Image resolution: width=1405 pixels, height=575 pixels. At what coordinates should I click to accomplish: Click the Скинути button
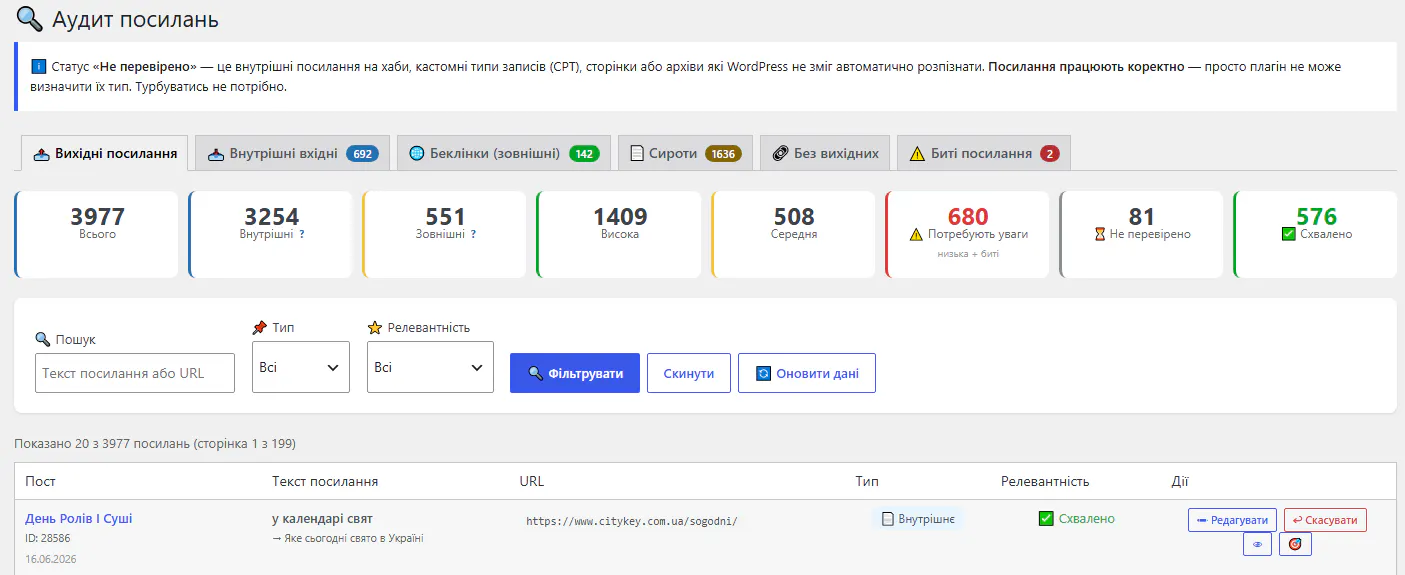[x=689, y=373]
